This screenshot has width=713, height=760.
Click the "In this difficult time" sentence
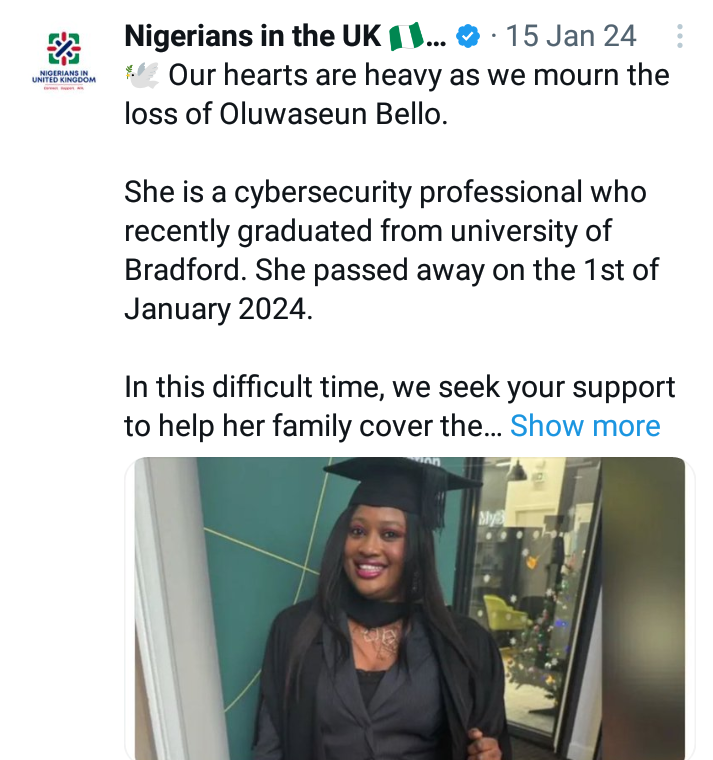click(399, 387)
